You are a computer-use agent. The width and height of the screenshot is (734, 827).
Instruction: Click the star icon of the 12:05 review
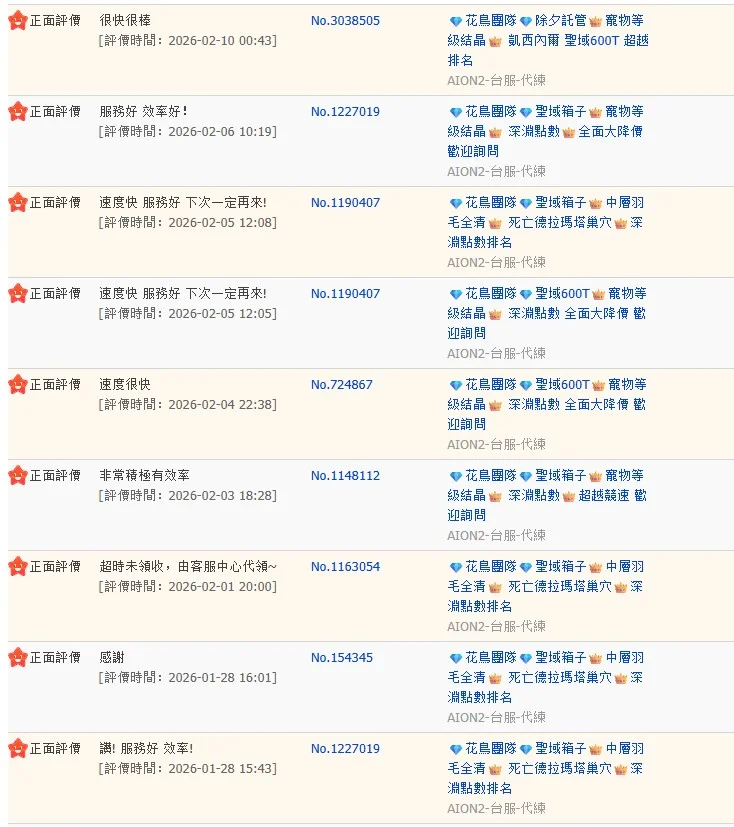[17, 293]
